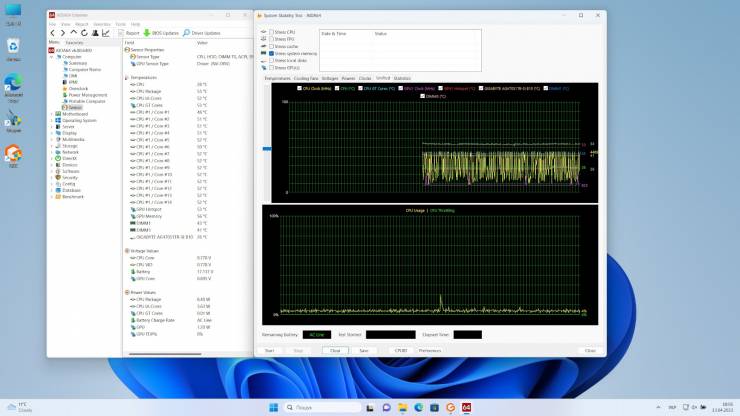Select the Sensor tree item
This screenshot has height=416, width=740.
coord(75,107)
